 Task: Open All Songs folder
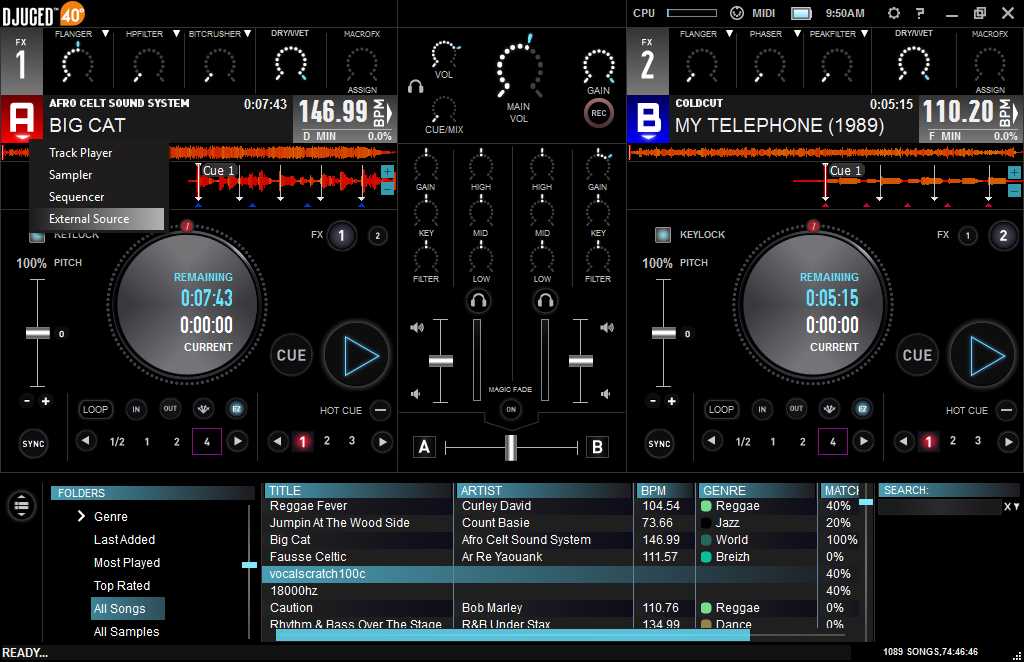pos(128,608)
